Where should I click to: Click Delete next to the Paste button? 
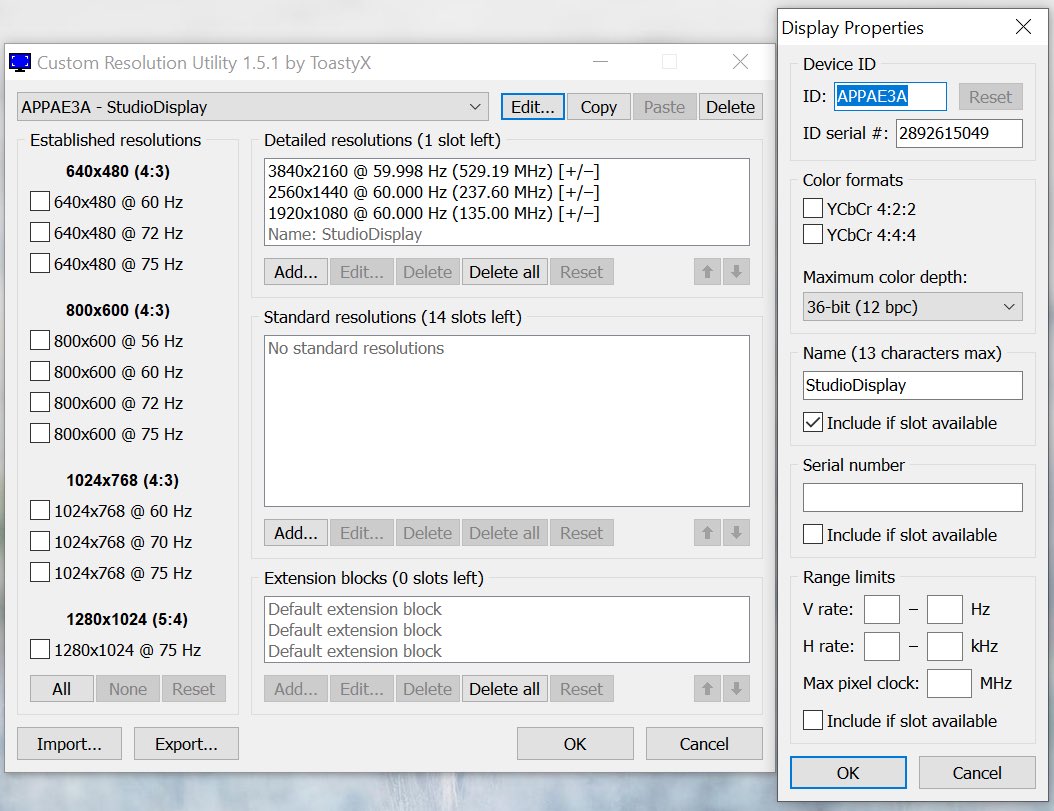tap(730, 107)
